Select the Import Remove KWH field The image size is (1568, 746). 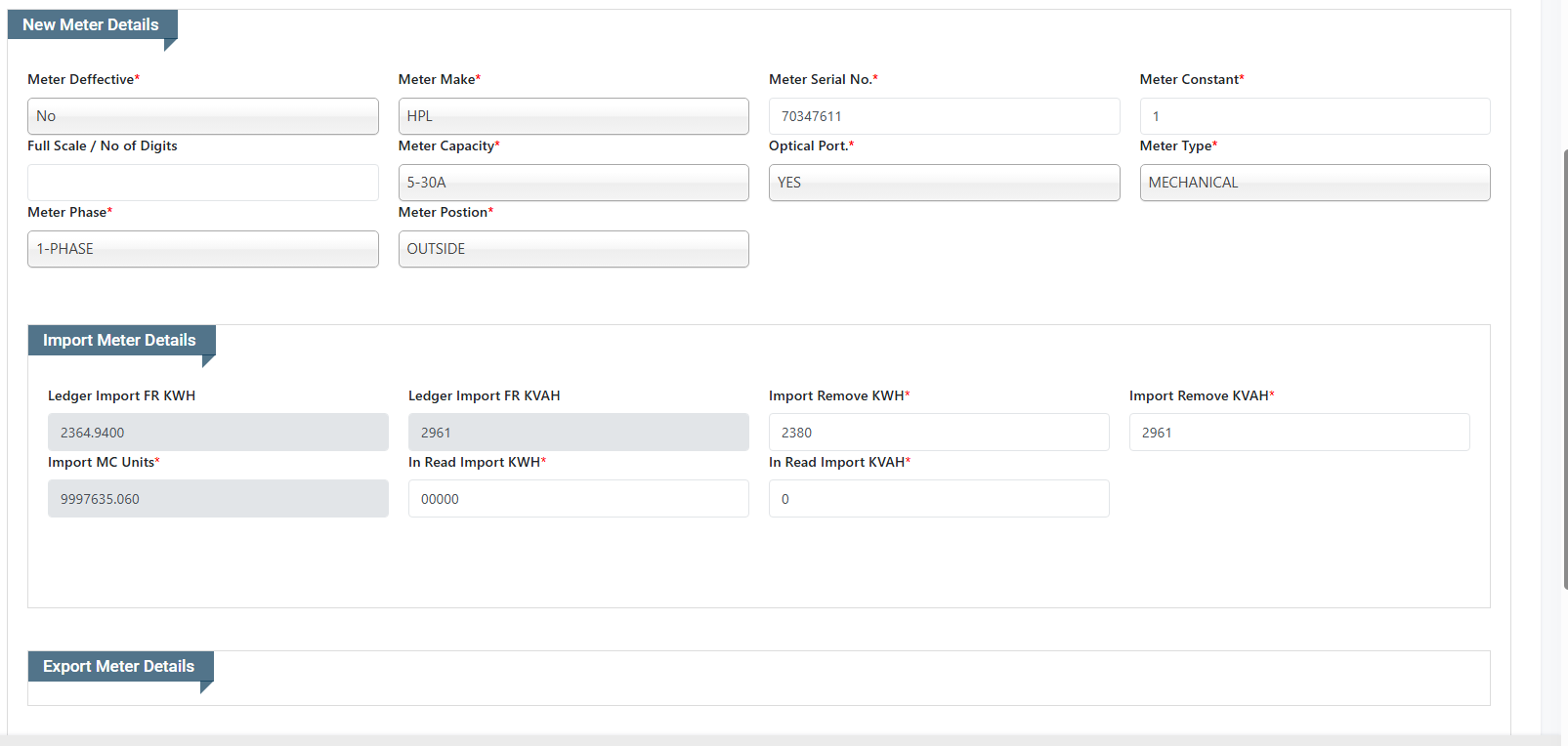[x=938, y=433]
